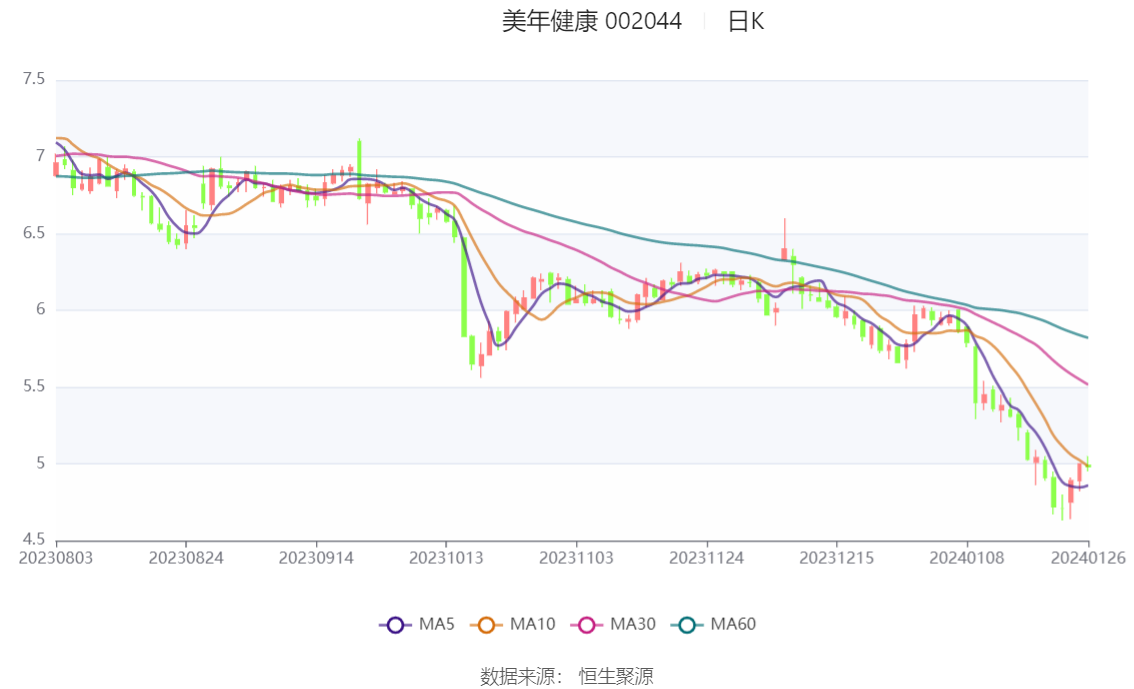Click y-axis value 5
The image size is (1134, 689).
coord(40,463)
